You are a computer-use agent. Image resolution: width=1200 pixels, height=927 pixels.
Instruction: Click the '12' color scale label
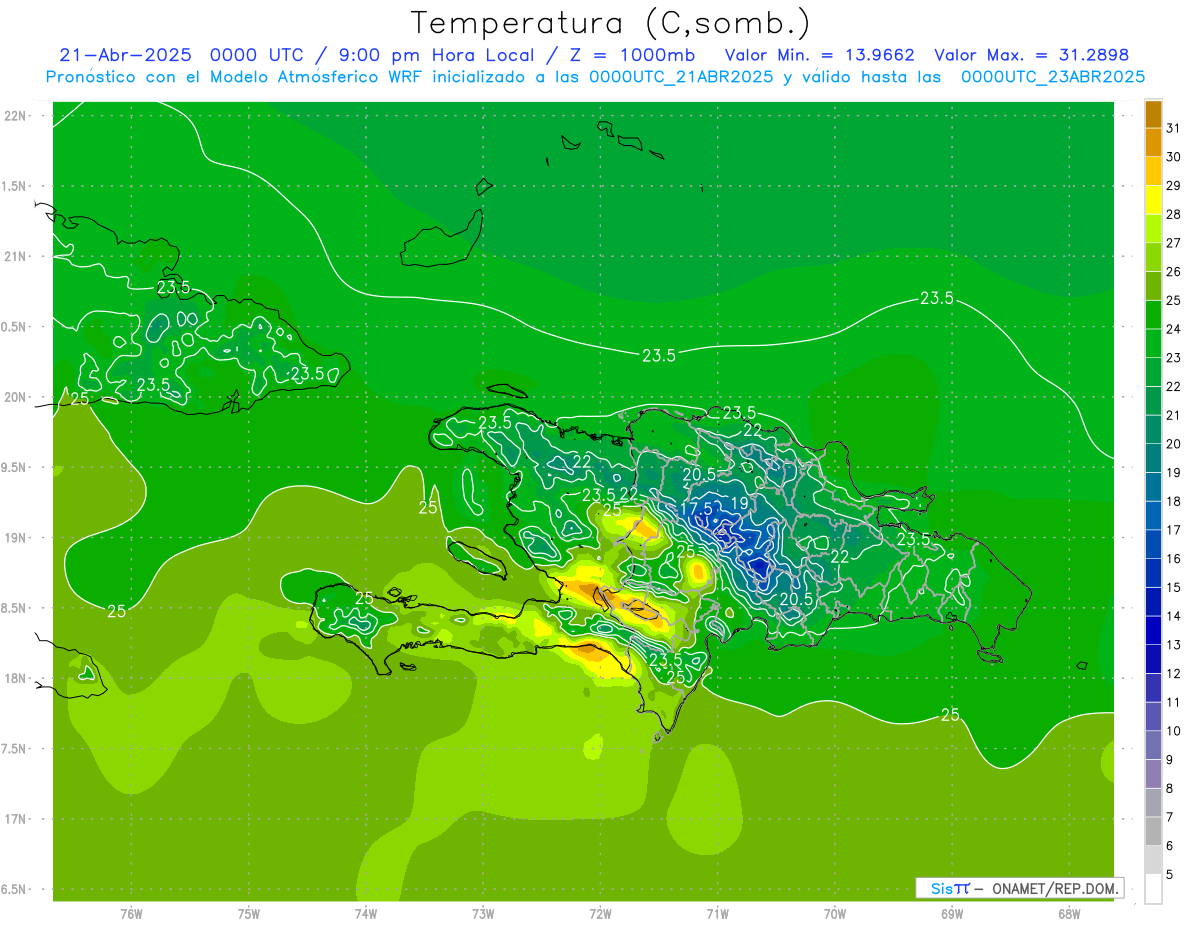coord(1173,673)
